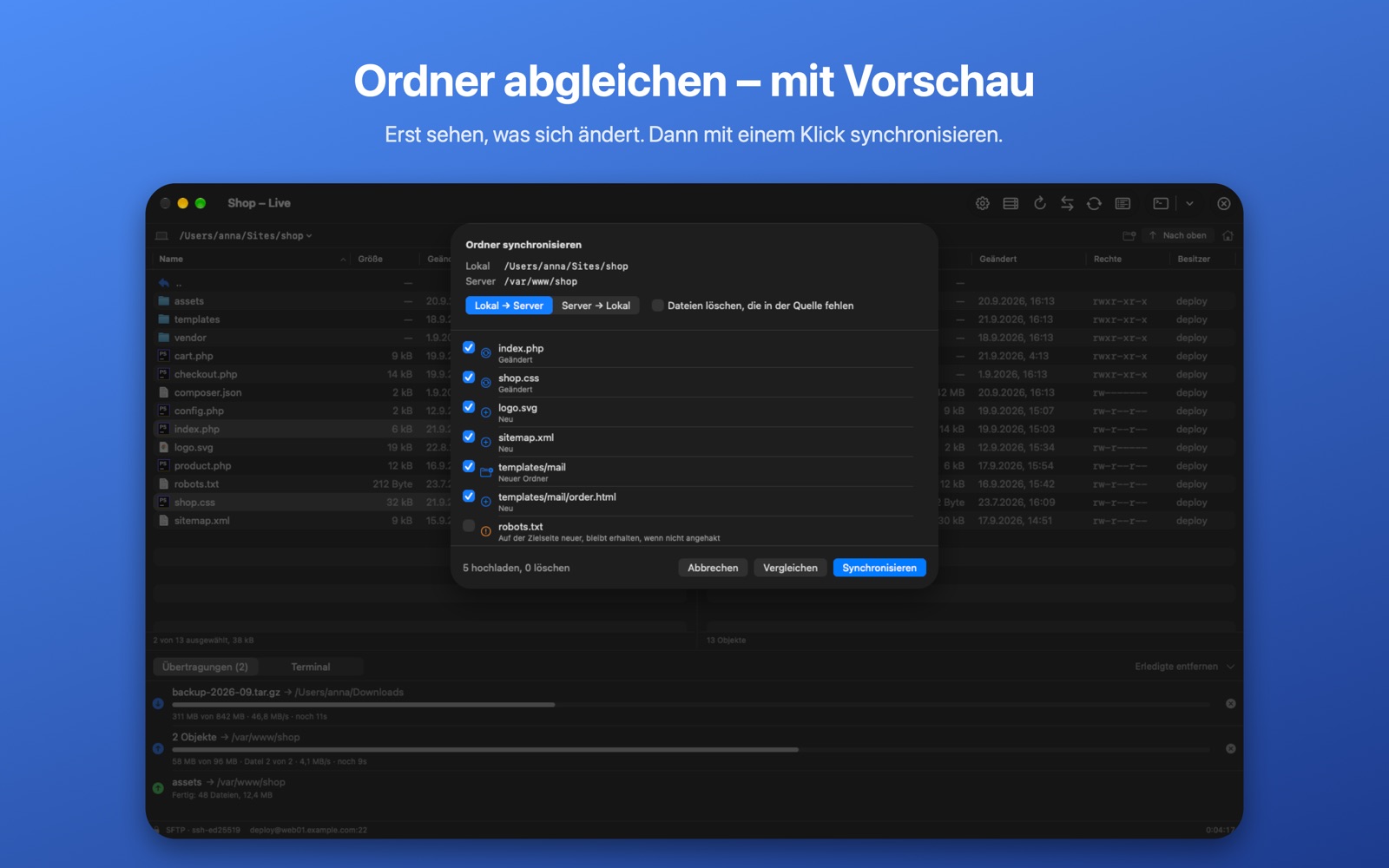1389x868 pixels.
Task: Uncheck templates/mail/order.html in the sync list
Action: pos(469,496)
